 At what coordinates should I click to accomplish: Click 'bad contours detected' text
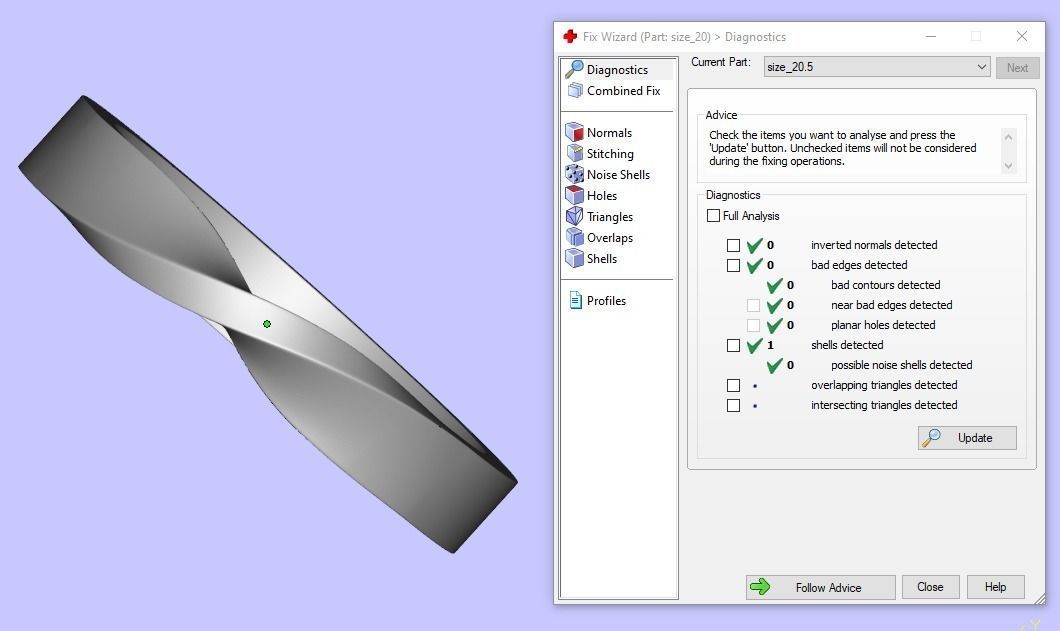click(886, 285)
